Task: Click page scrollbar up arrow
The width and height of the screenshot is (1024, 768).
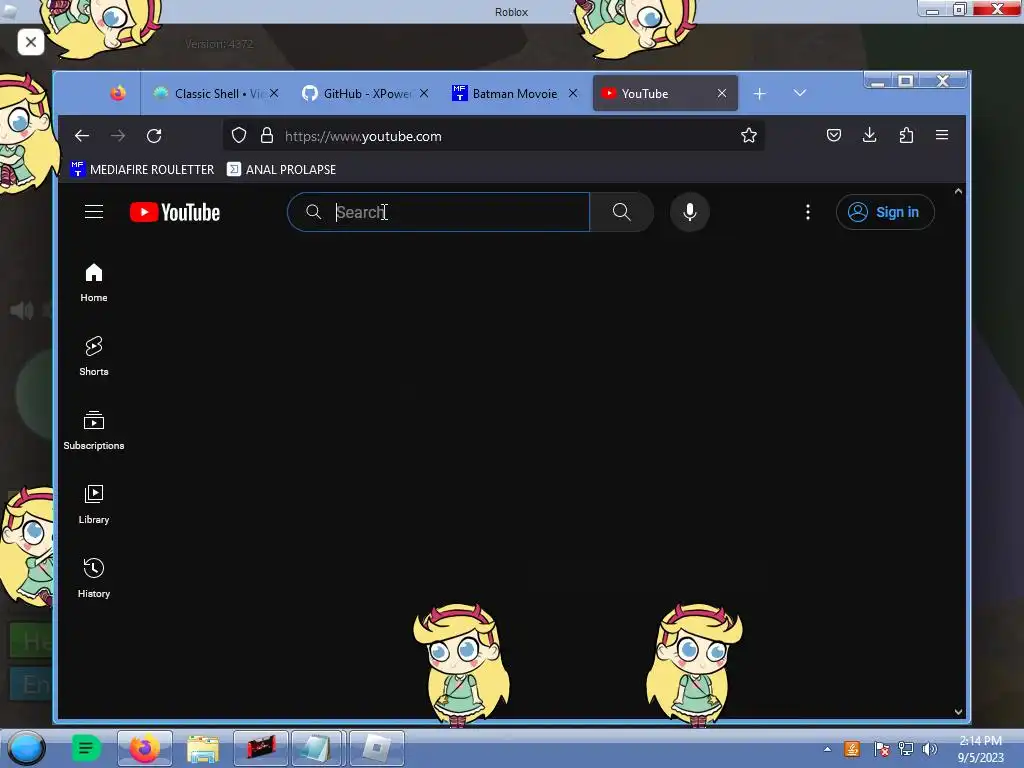Action: 958,191
